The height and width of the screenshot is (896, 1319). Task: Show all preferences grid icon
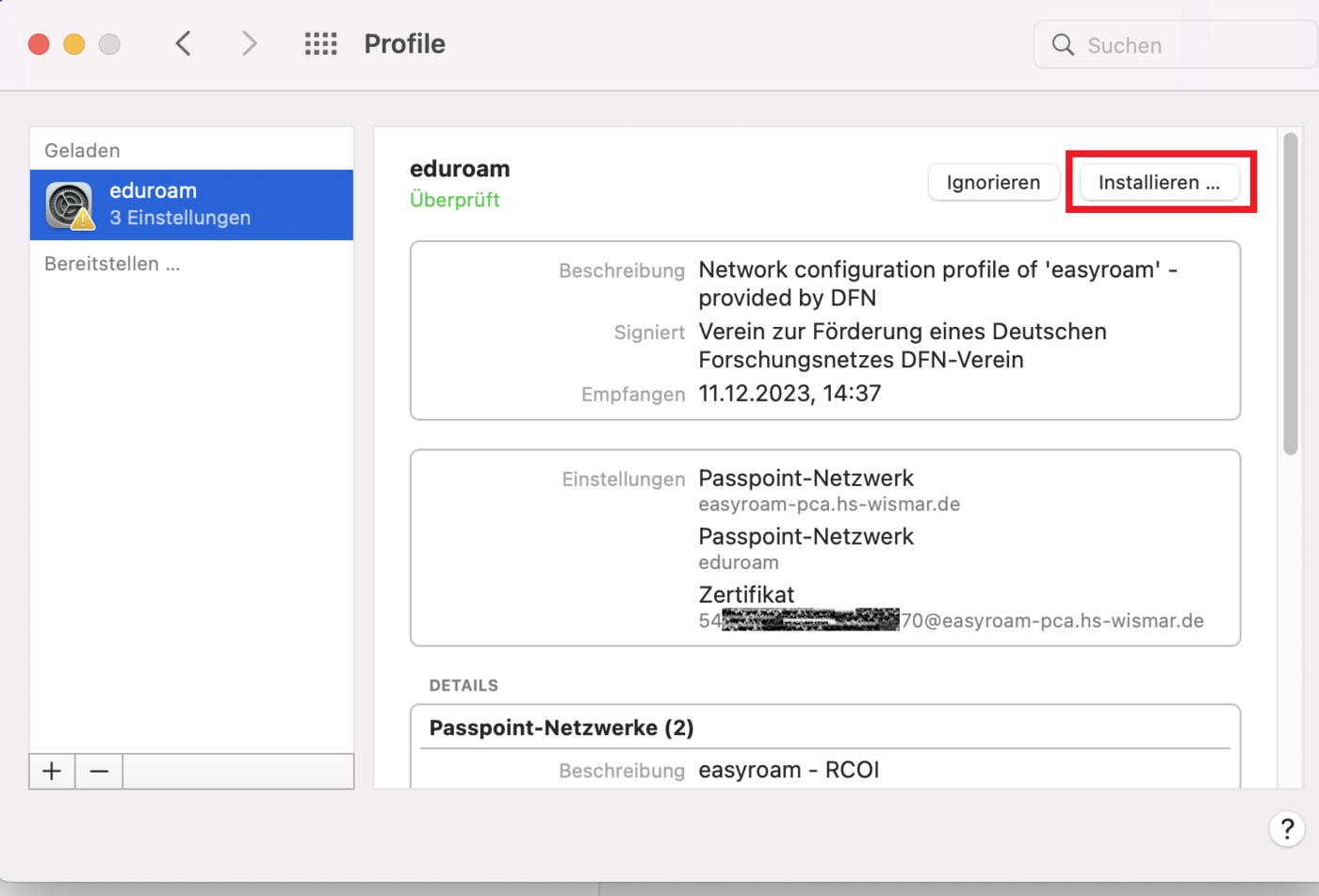tap(321, 43)
